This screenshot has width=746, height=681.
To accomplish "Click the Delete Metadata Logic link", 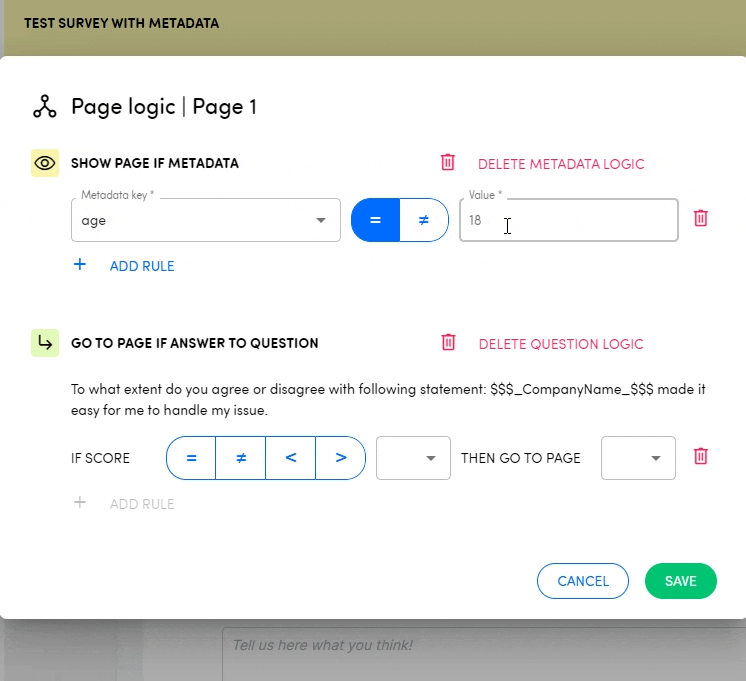I will 561,164.
